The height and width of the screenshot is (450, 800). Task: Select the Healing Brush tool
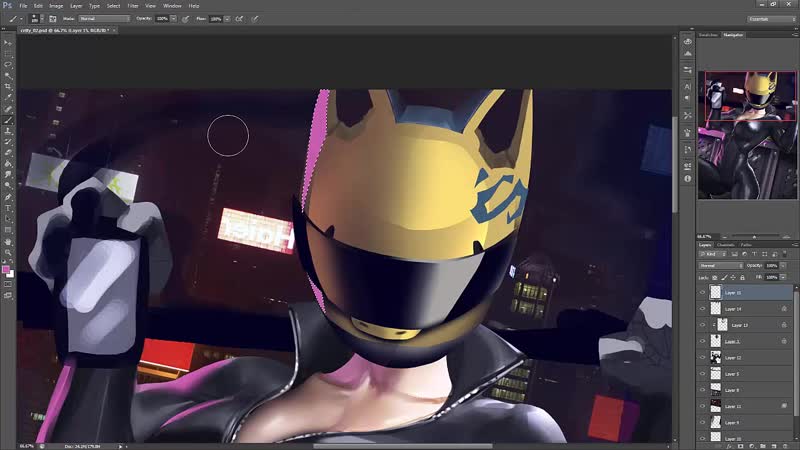[x=8, y=109]
